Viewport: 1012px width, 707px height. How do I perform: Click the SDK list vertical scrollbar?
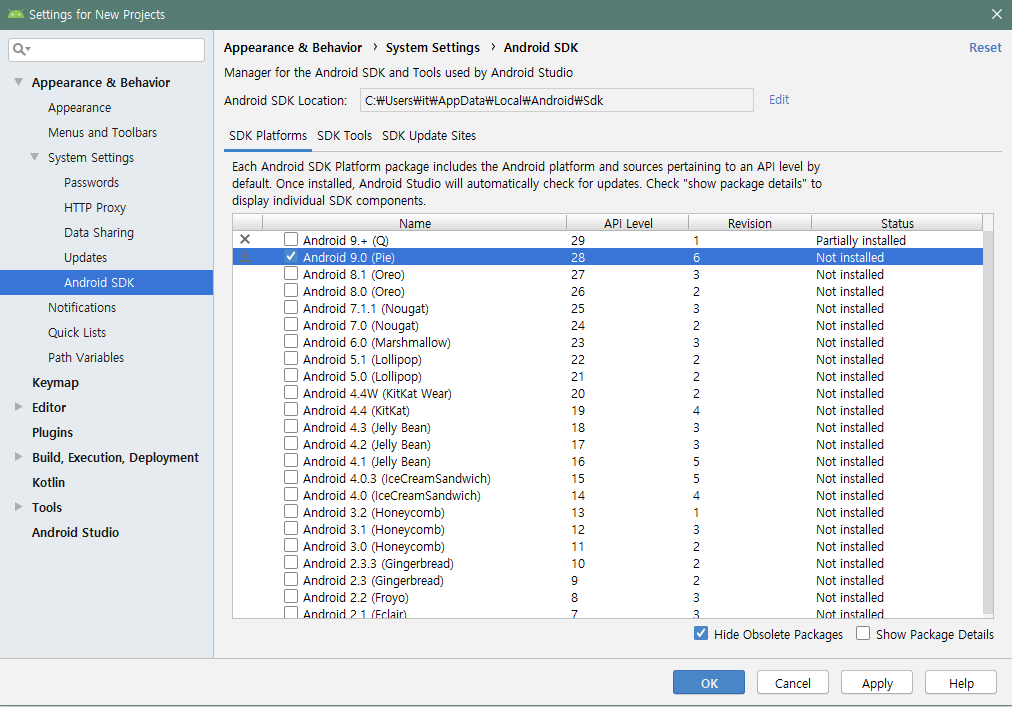[988, 423]
